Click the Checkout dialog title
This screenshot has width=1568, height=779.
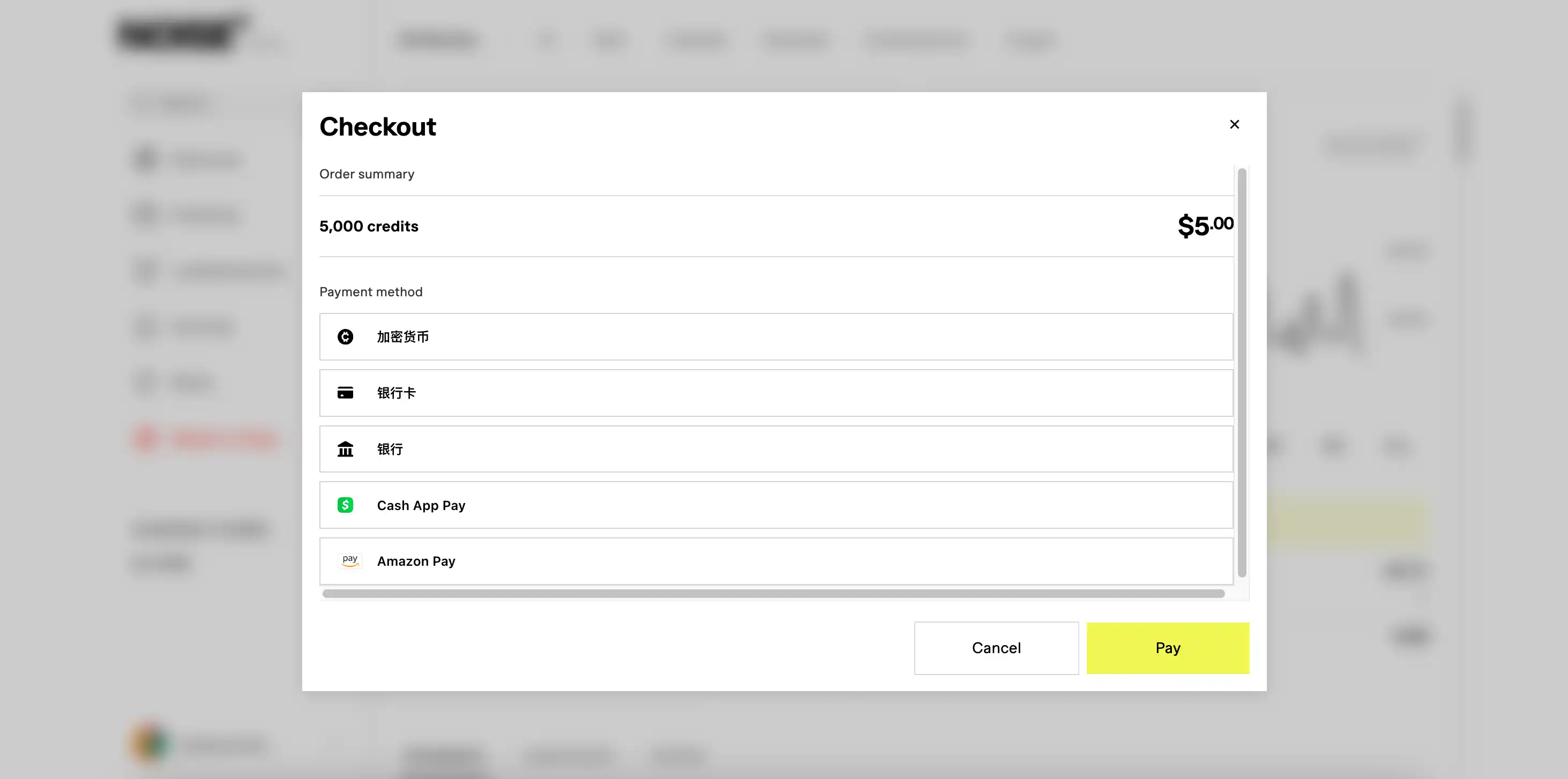[377, 126]
